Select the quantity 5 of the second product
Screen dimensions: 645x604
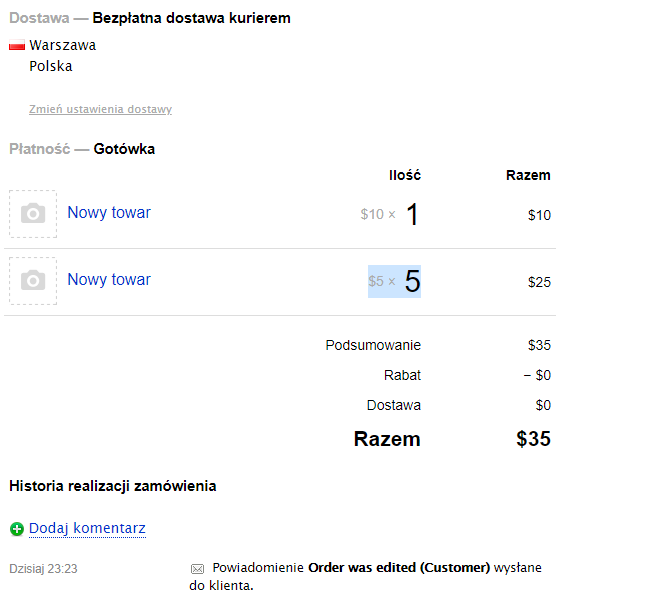(412, 282)
